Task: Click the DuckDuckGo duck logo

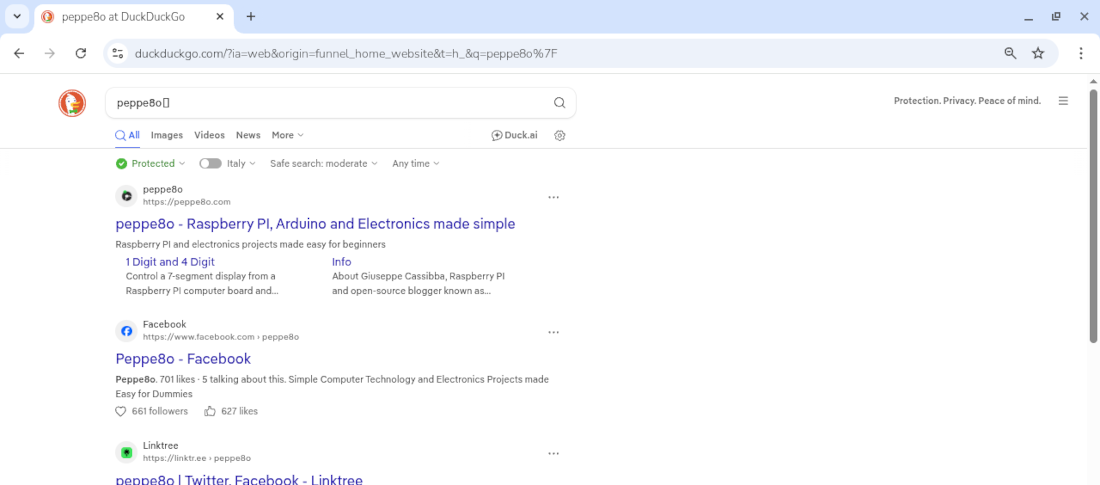Action: [x=72, y=103]
